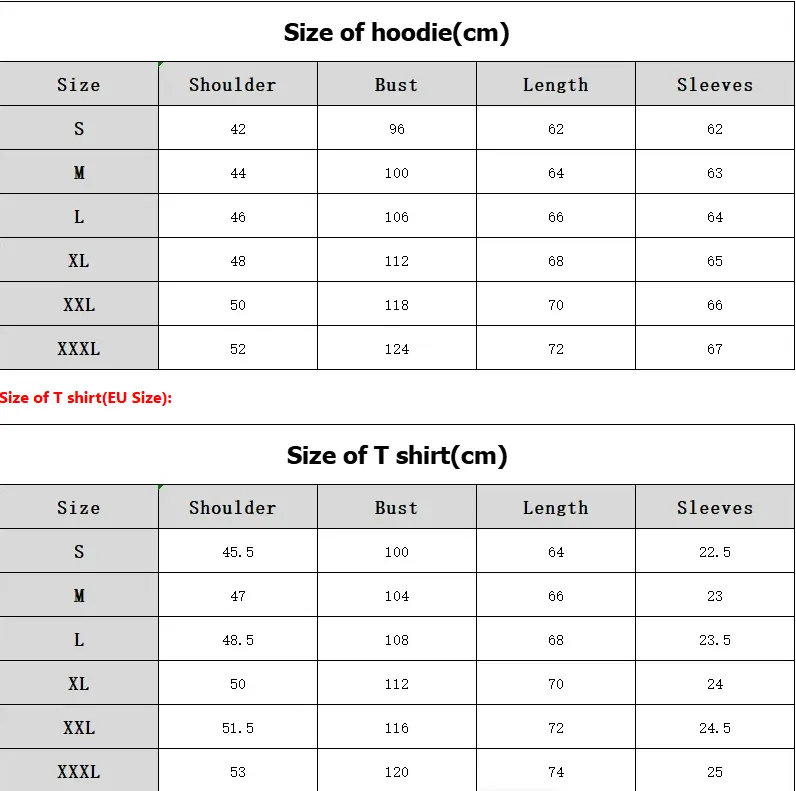Select the Shoulder header in the hoodie table
The width and height of the screenshot is (796, 791).
[x=232, y=85]
